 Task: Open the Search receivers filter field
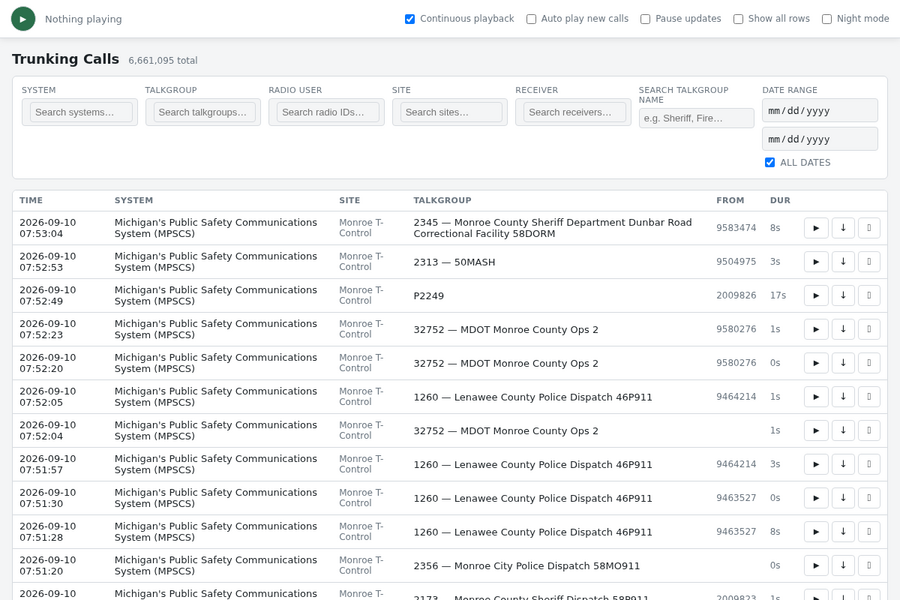pos(573,112)
